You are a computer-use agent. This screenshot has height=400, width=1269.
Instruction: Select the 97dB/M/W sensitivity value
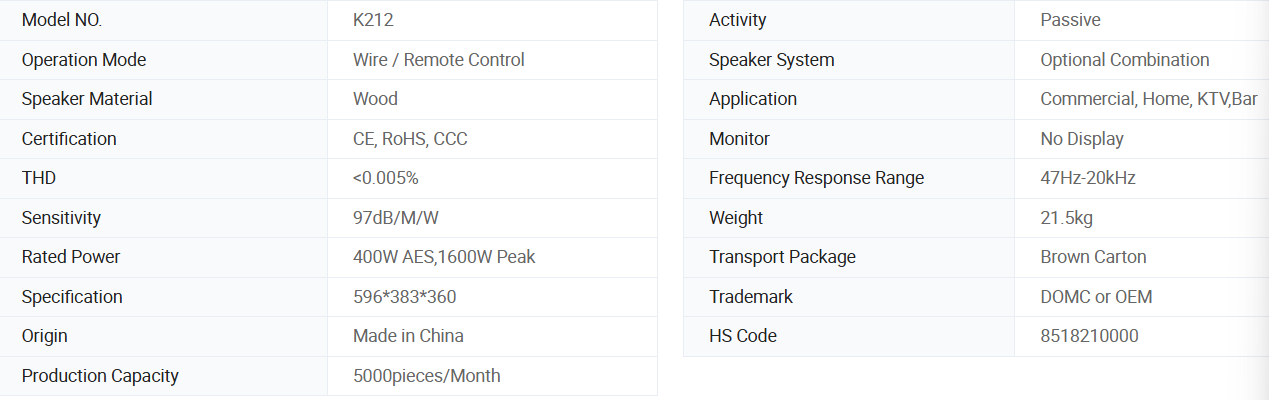[x=395, y=218]
